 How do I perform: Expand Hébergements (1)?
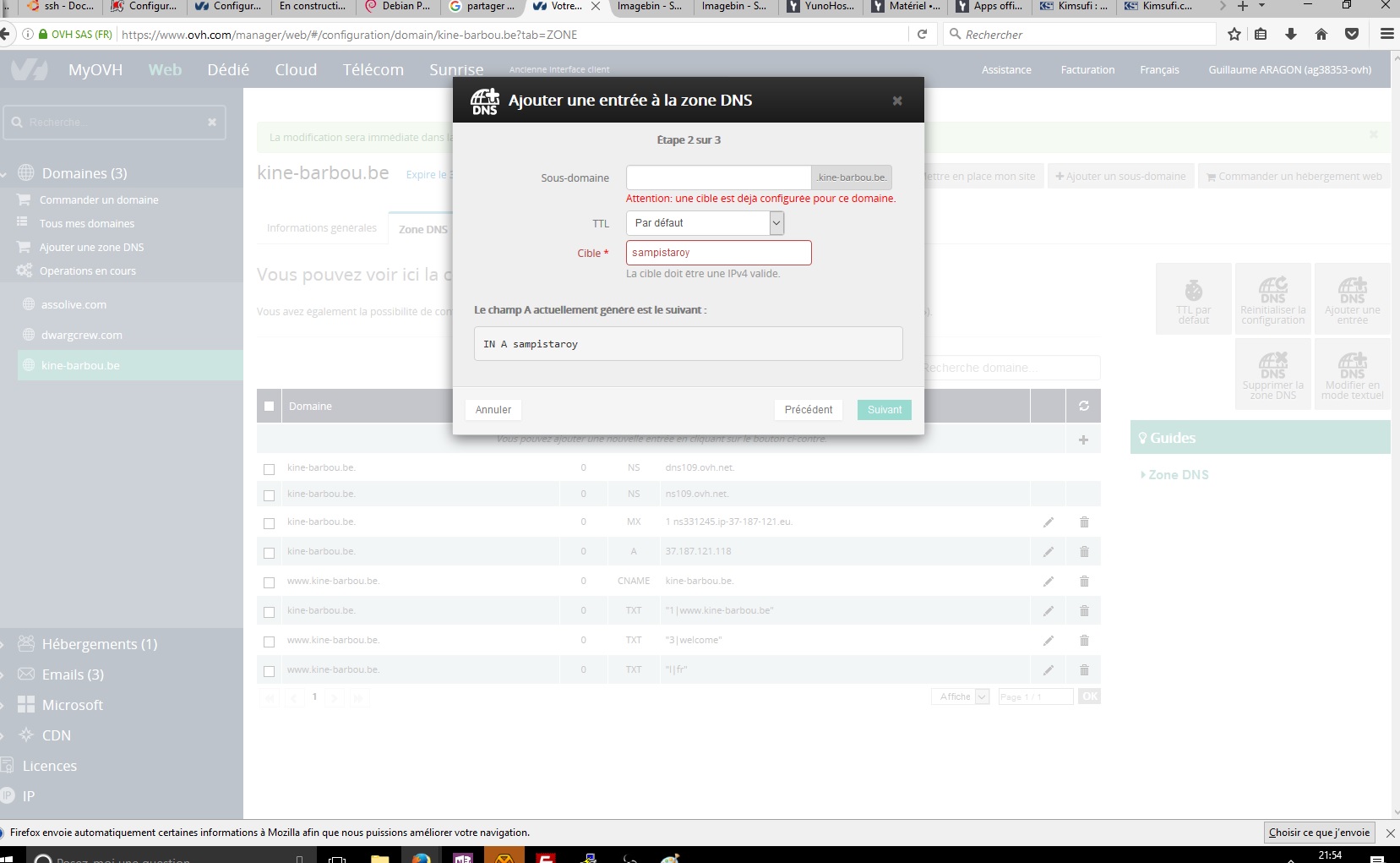pyautogui.click(x=99, y=644)
